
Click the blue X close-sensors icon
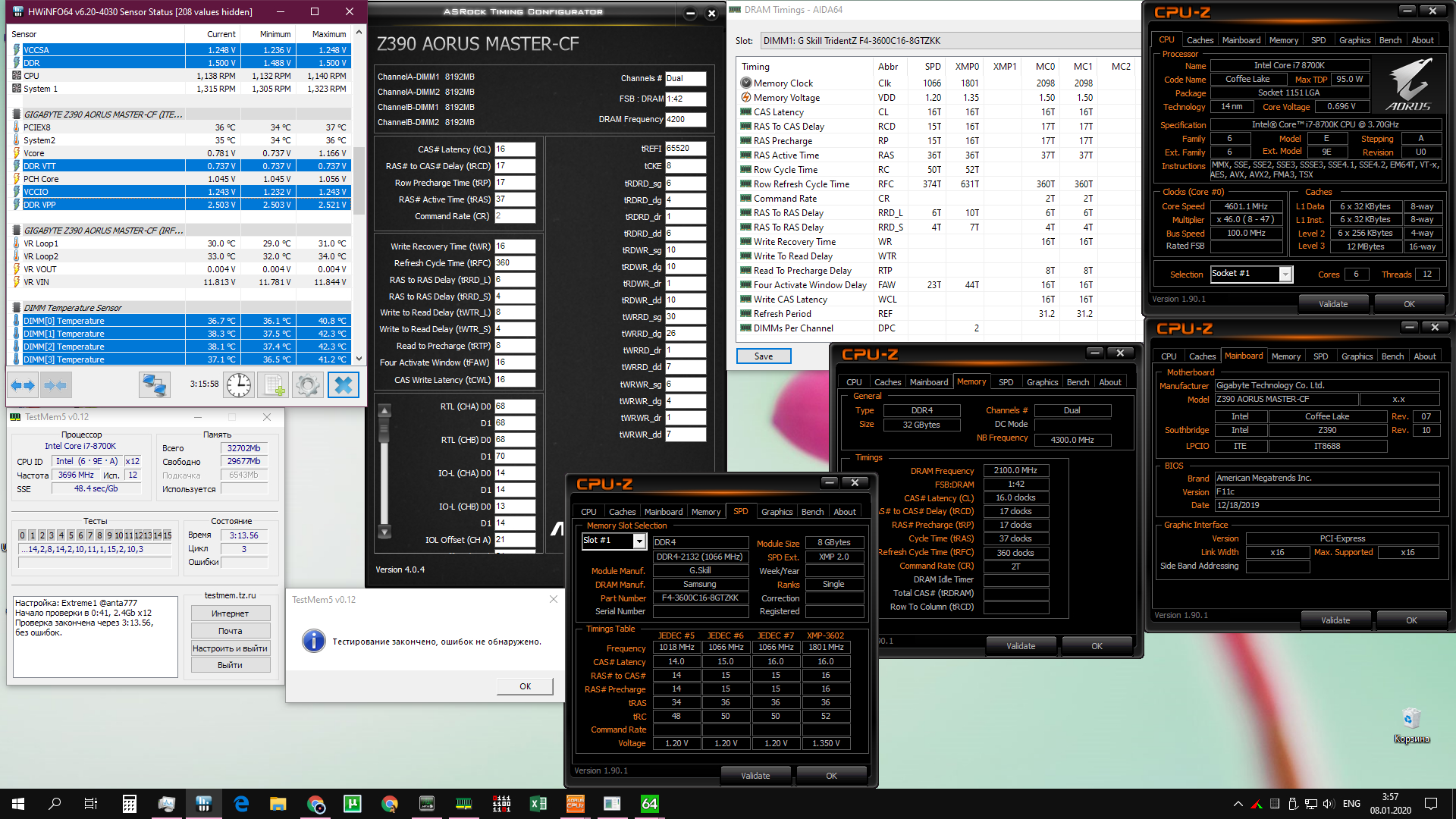(x=343, y=385)
